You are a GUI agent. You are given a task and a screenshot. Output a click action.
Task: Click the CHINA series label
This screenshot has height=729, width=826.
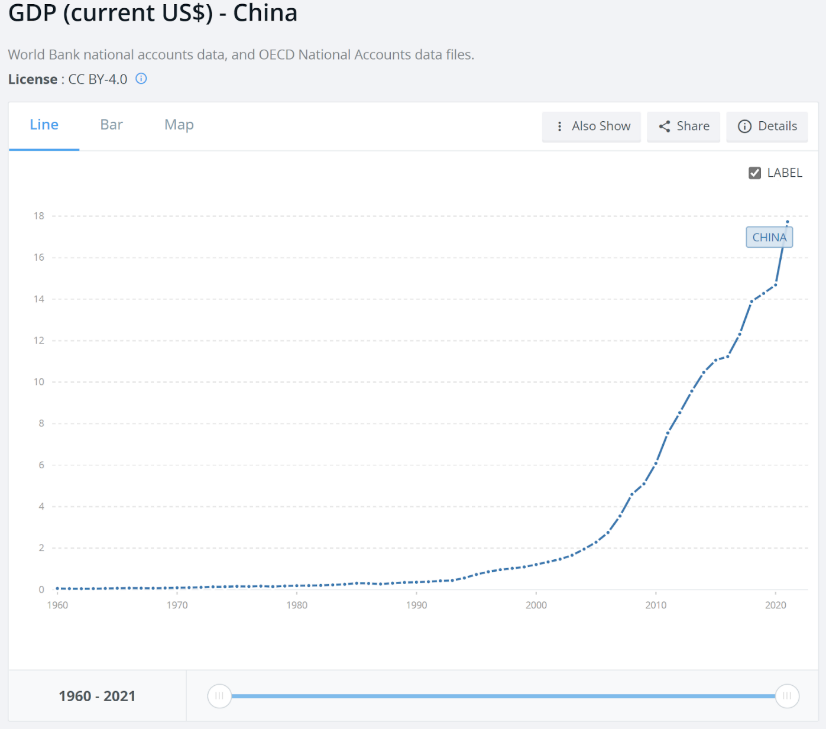tap(769, 238)
